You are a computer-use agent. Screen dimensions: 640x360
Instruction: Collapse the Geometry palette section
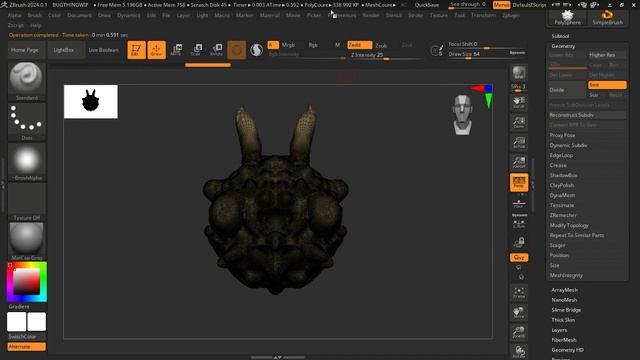563,46
